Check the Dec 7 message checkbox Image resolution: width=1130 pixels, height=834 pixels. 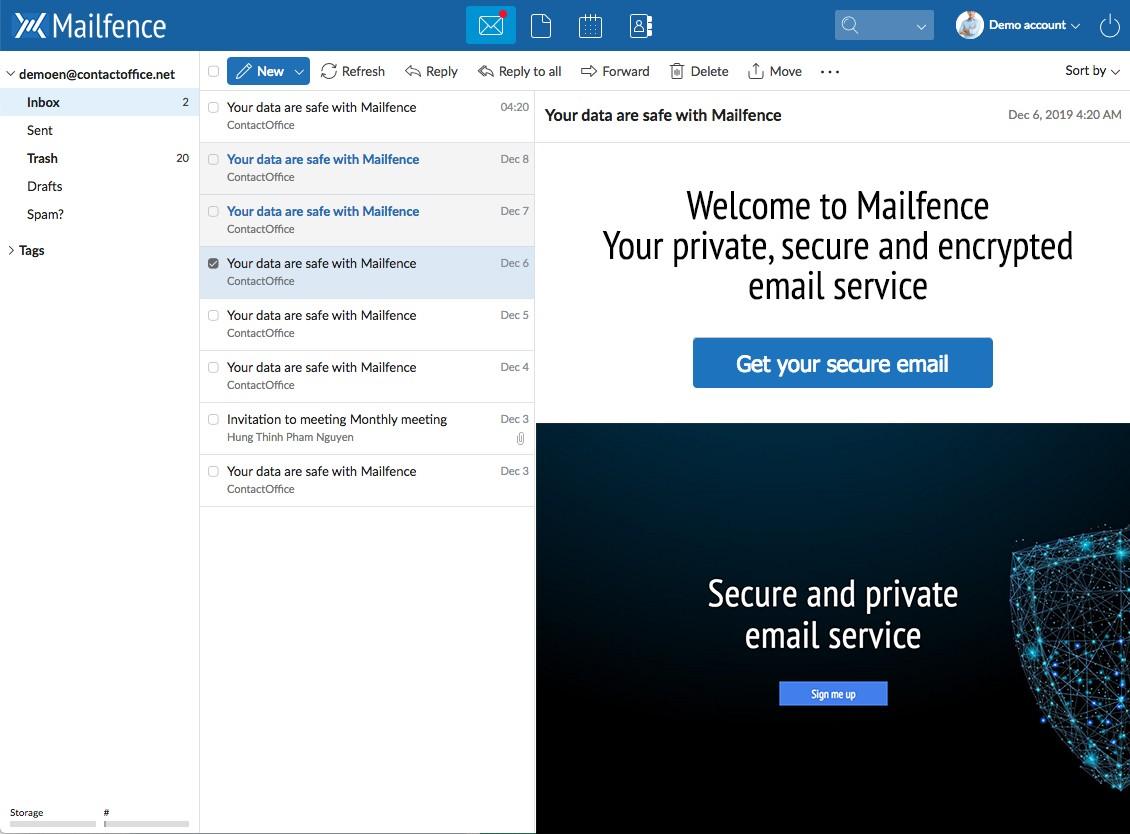coord(213,211)
